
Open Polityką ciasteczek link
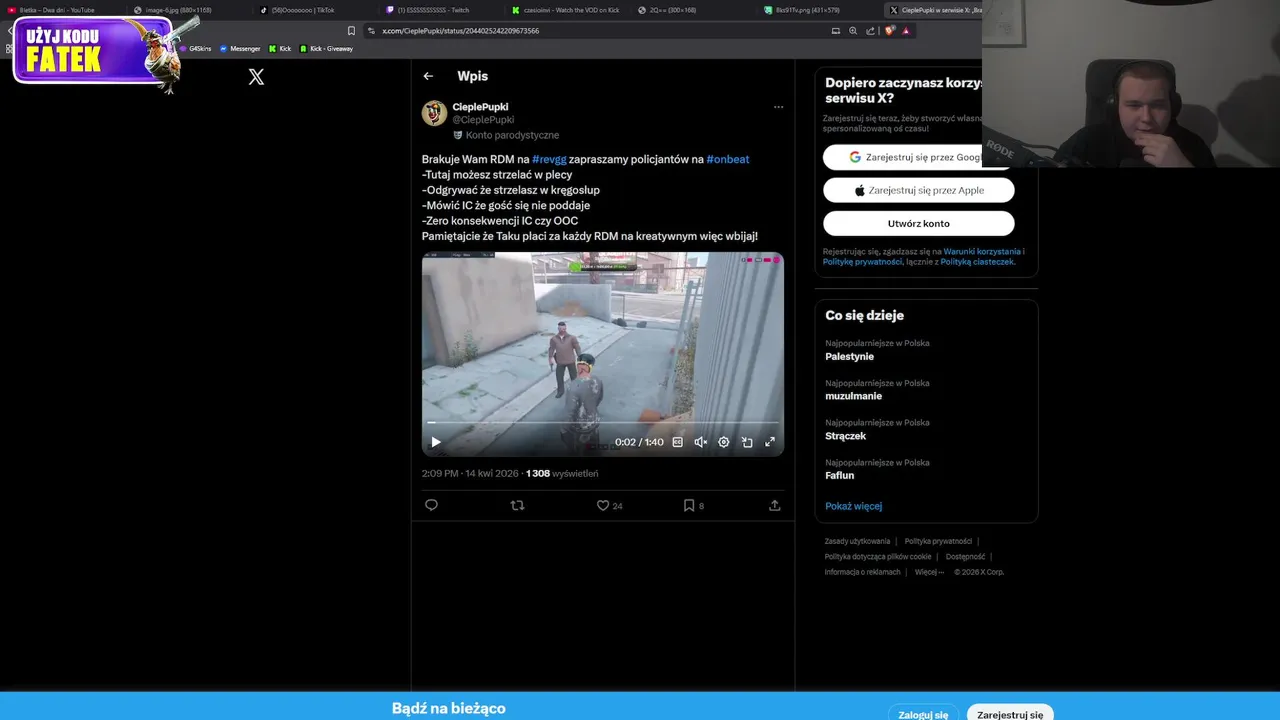[x=977, y=262]
